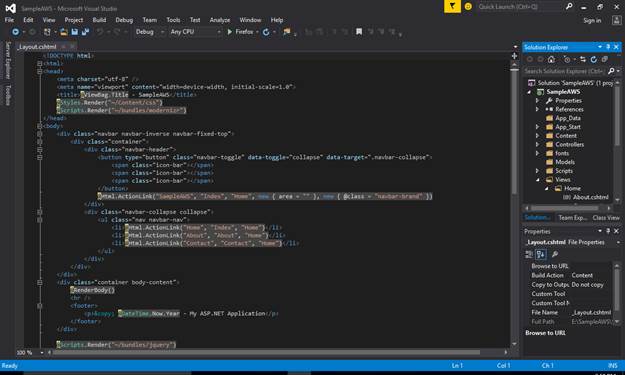Click the Solution Explorer search magnifier icon
The width and height of the screenshot is (625, 375).
[611, 71]
